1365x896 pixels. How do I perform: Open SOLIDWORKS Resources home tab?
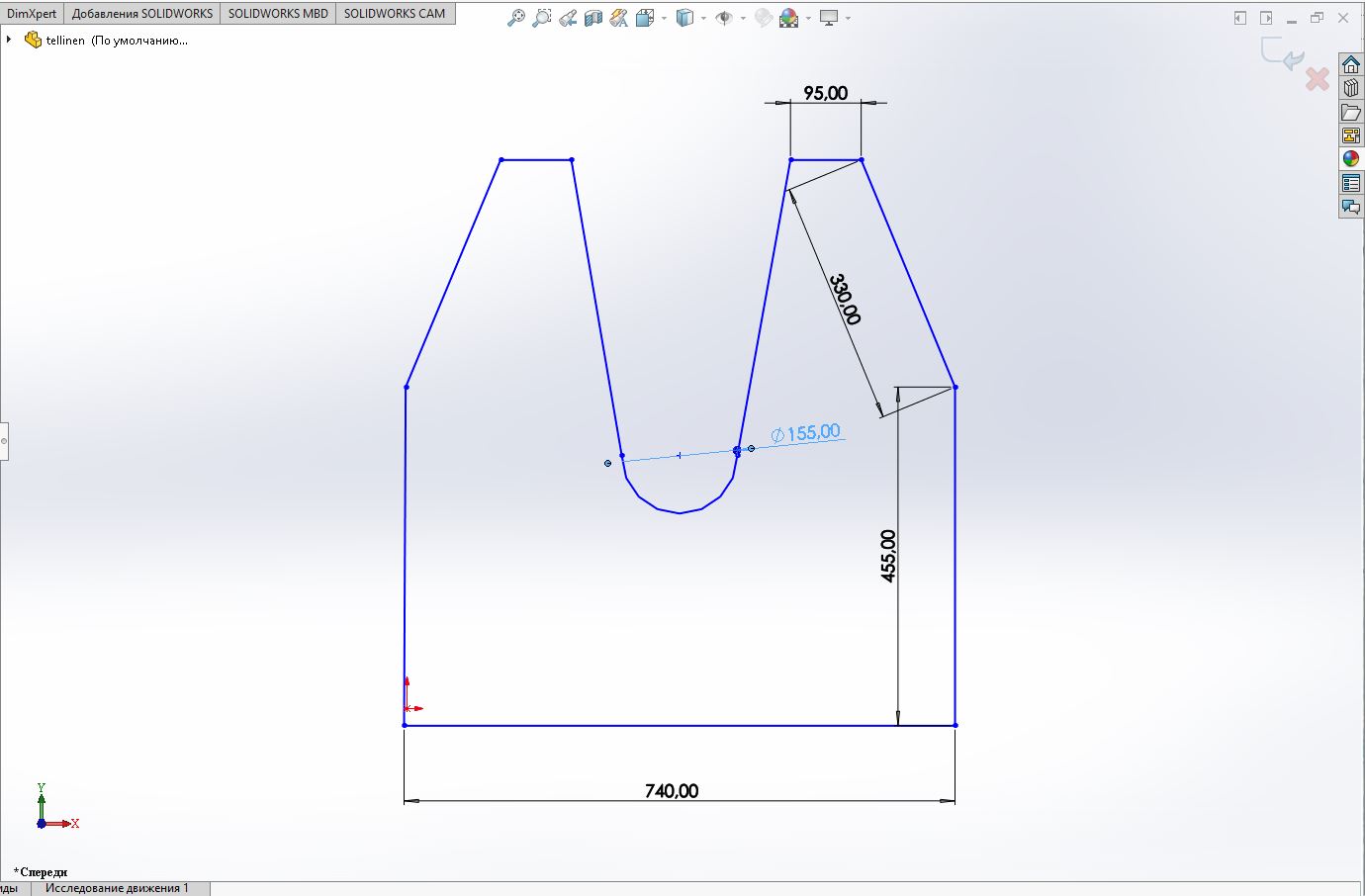pos(1351,64)
